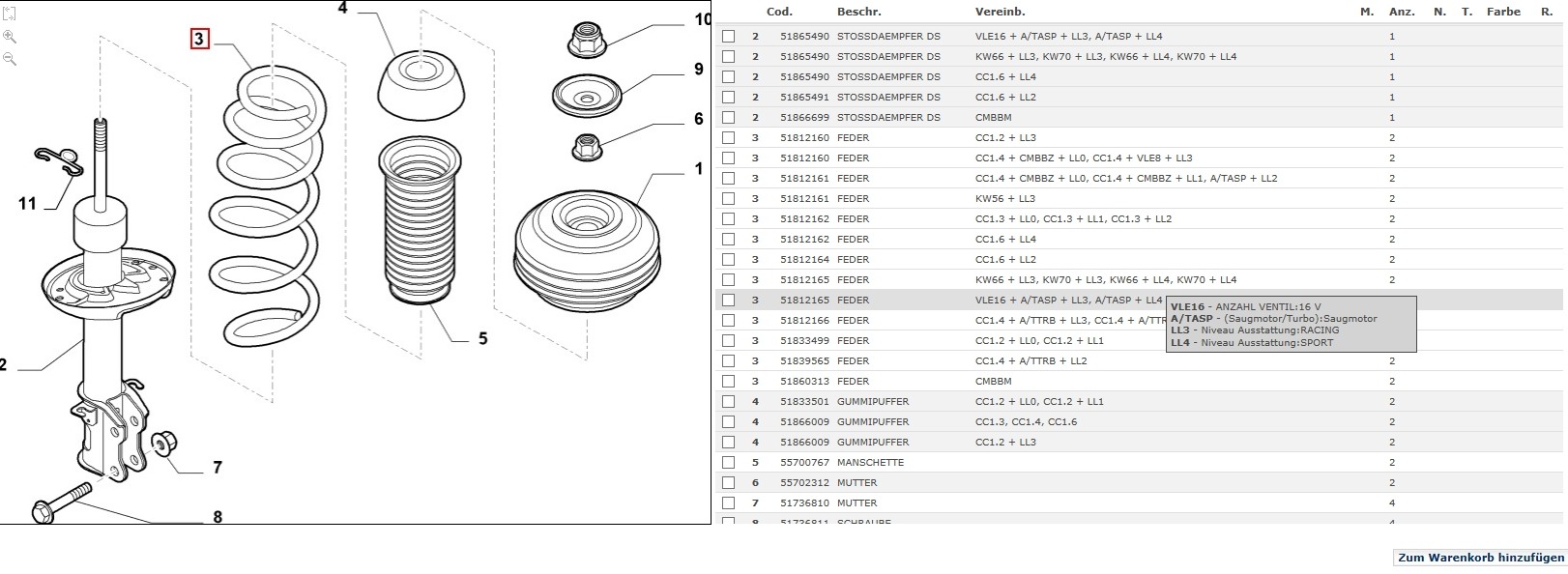
Task: Enable checkbox for GUMMIPUFFER 51833501
Action: [x=728, y=402]
